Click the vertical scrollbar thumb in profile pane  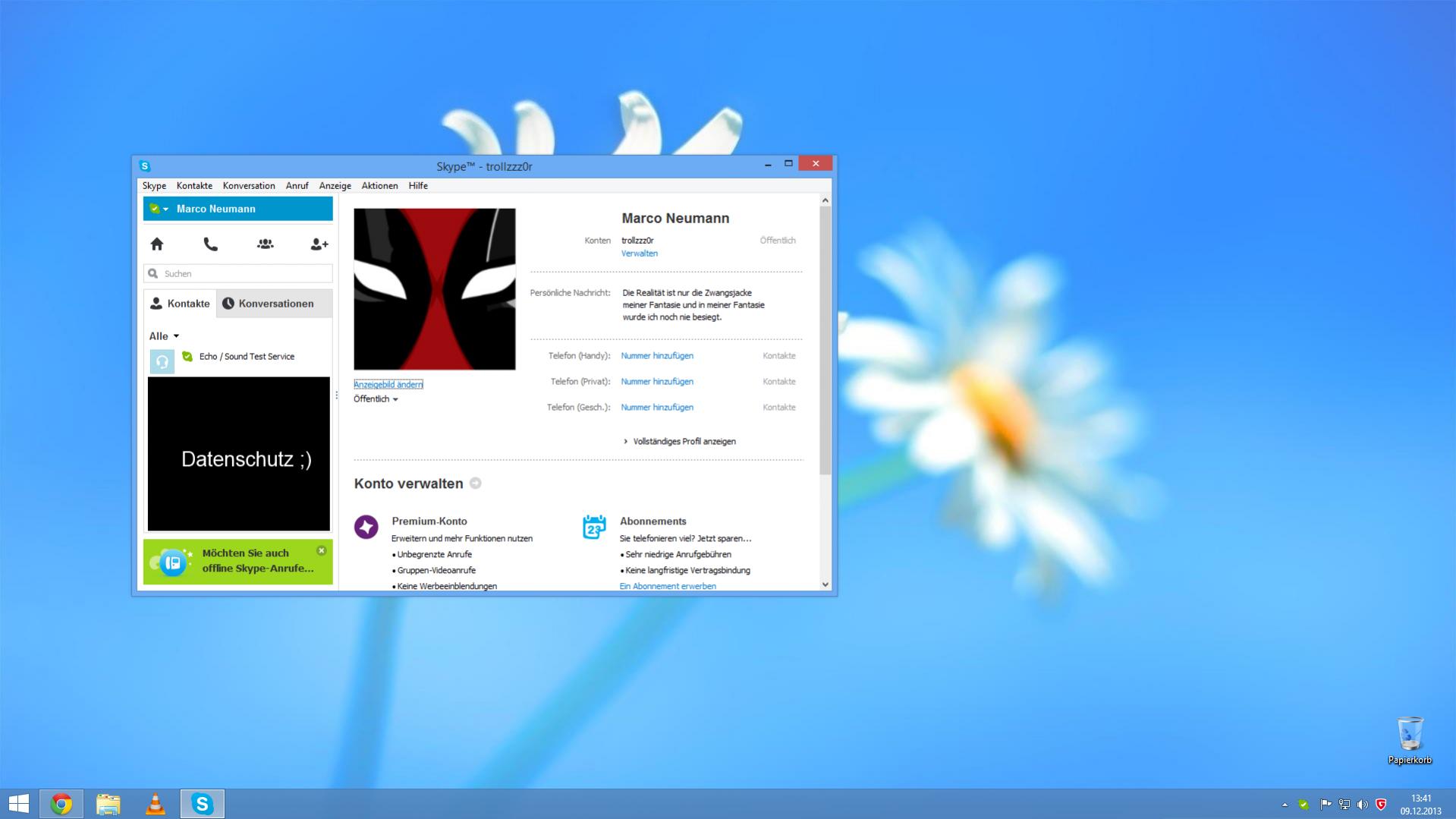(825, 341)
